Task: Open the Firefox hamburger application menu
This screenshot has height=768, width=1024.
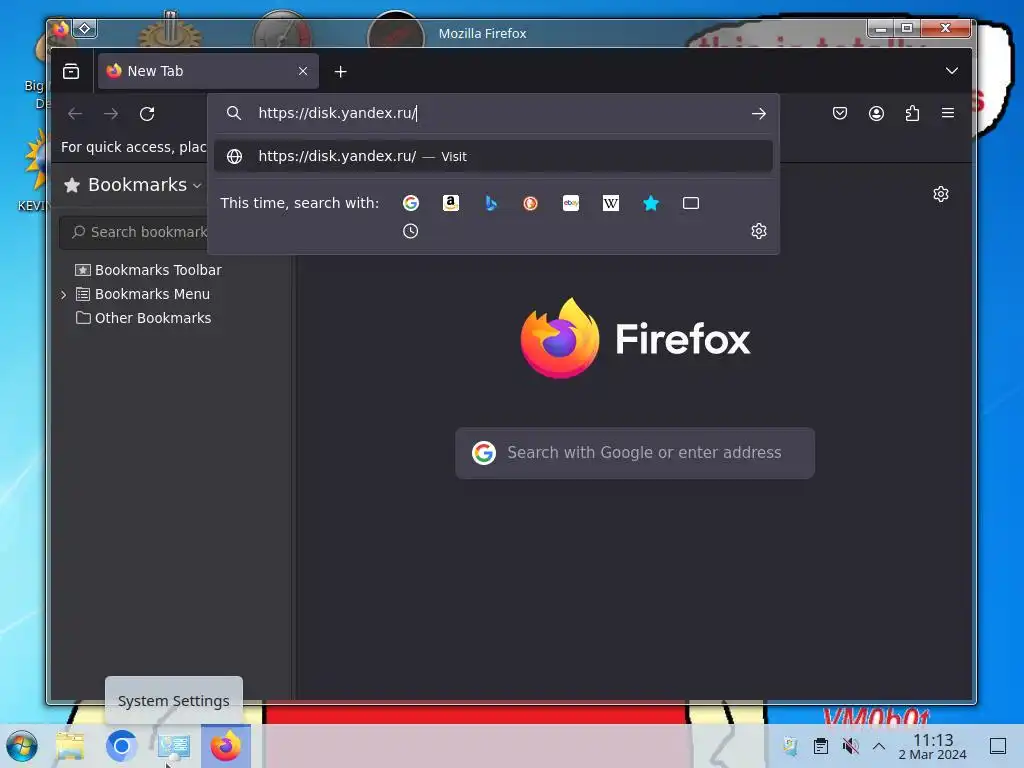Action: pyautogui.click(x=948, y=114)
